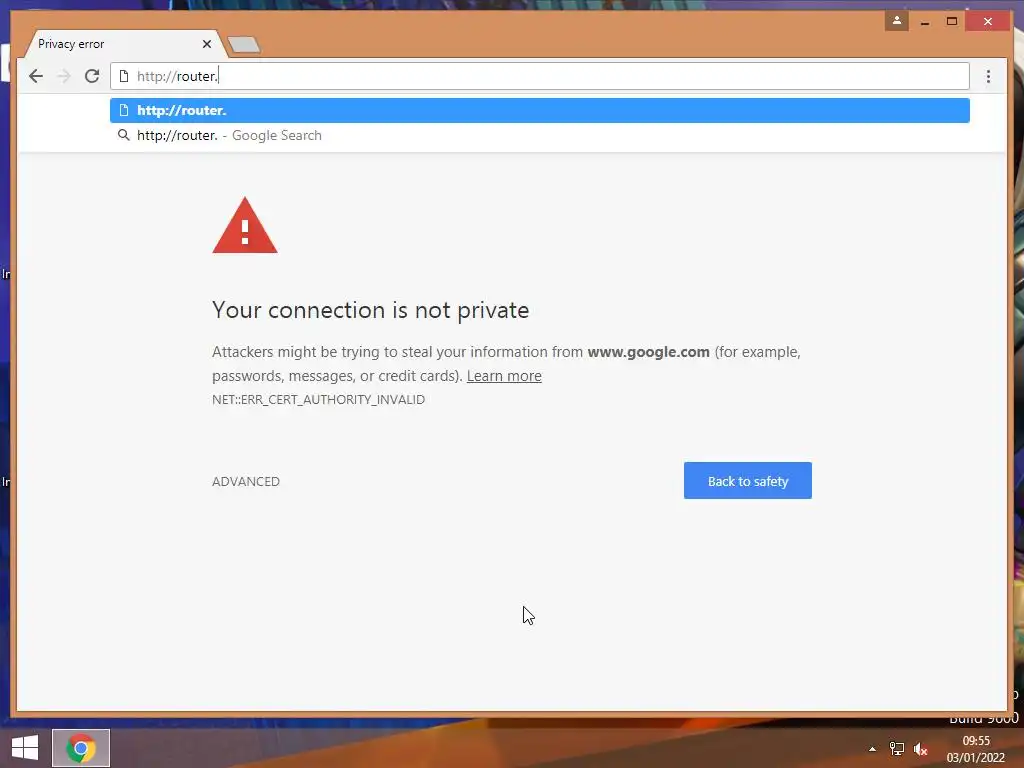Select the http://router. Google Search suggestion
The image size is (1024, 768).
point(539,135)
